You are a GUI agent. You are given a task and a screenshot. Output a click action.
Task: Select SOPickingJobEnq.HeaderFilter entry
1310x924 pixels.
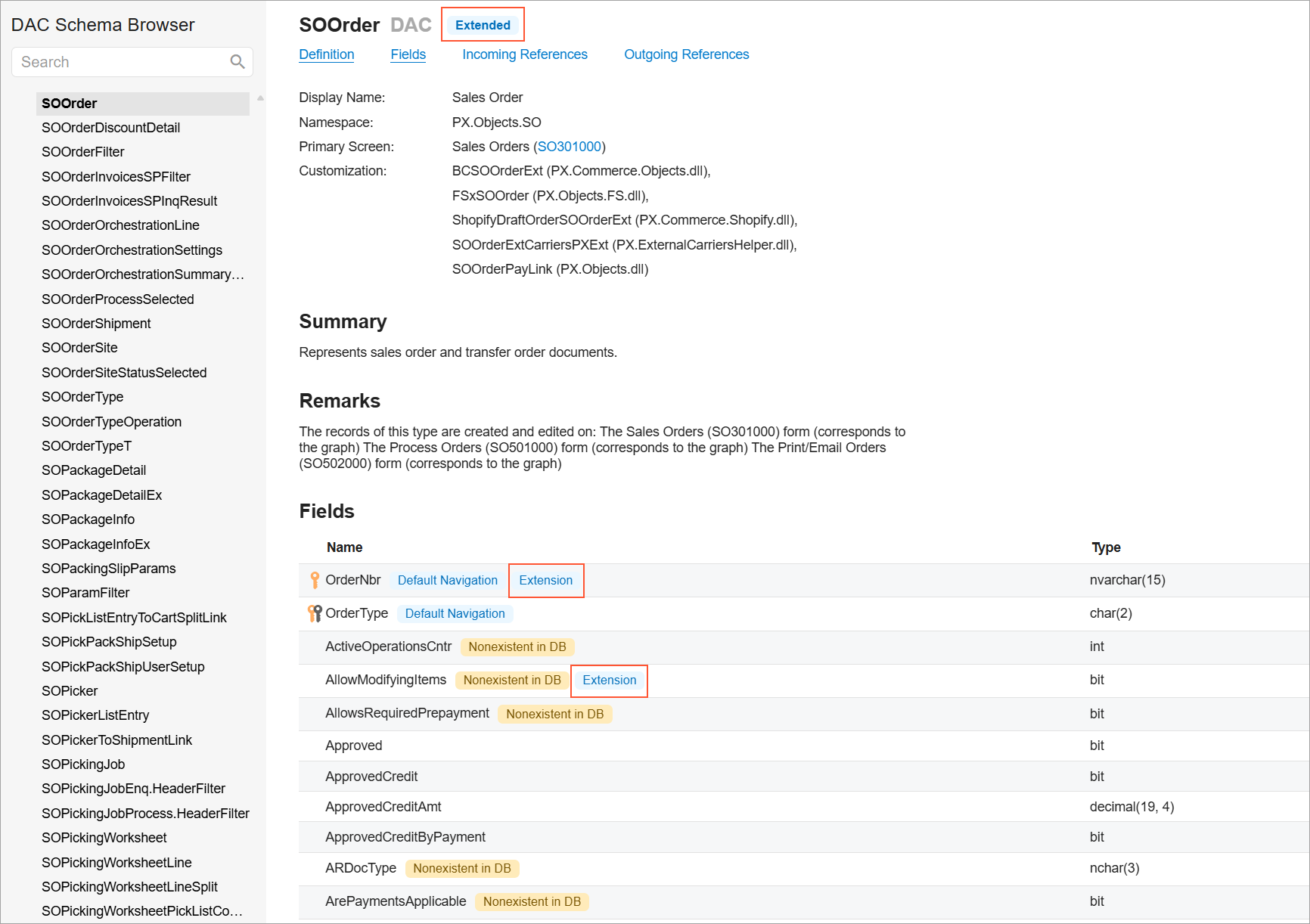tap(134, 789)
